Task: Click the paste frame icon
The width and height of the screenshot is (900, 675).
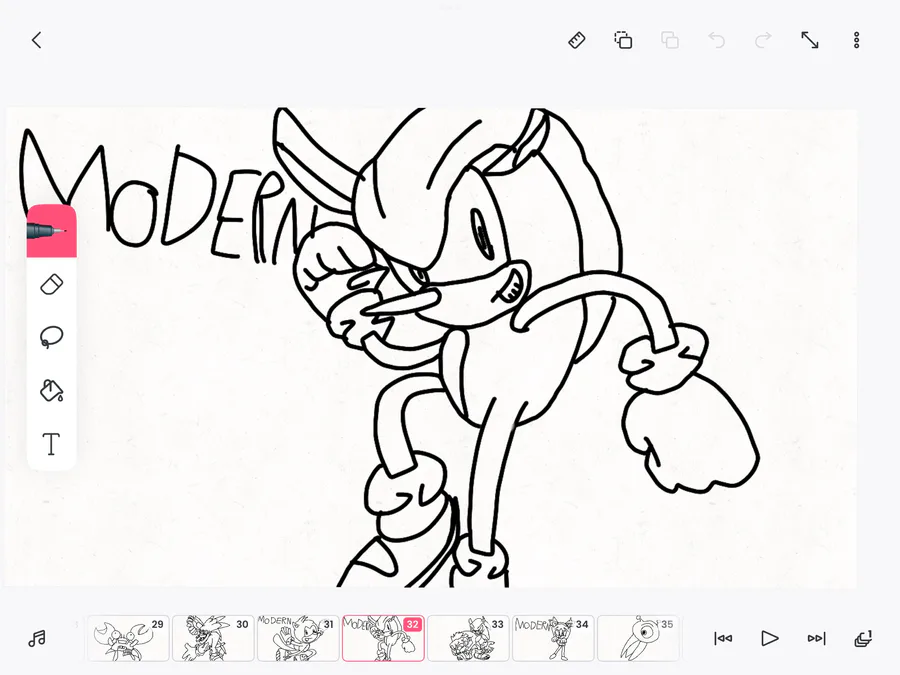Action: coord(670,40)
